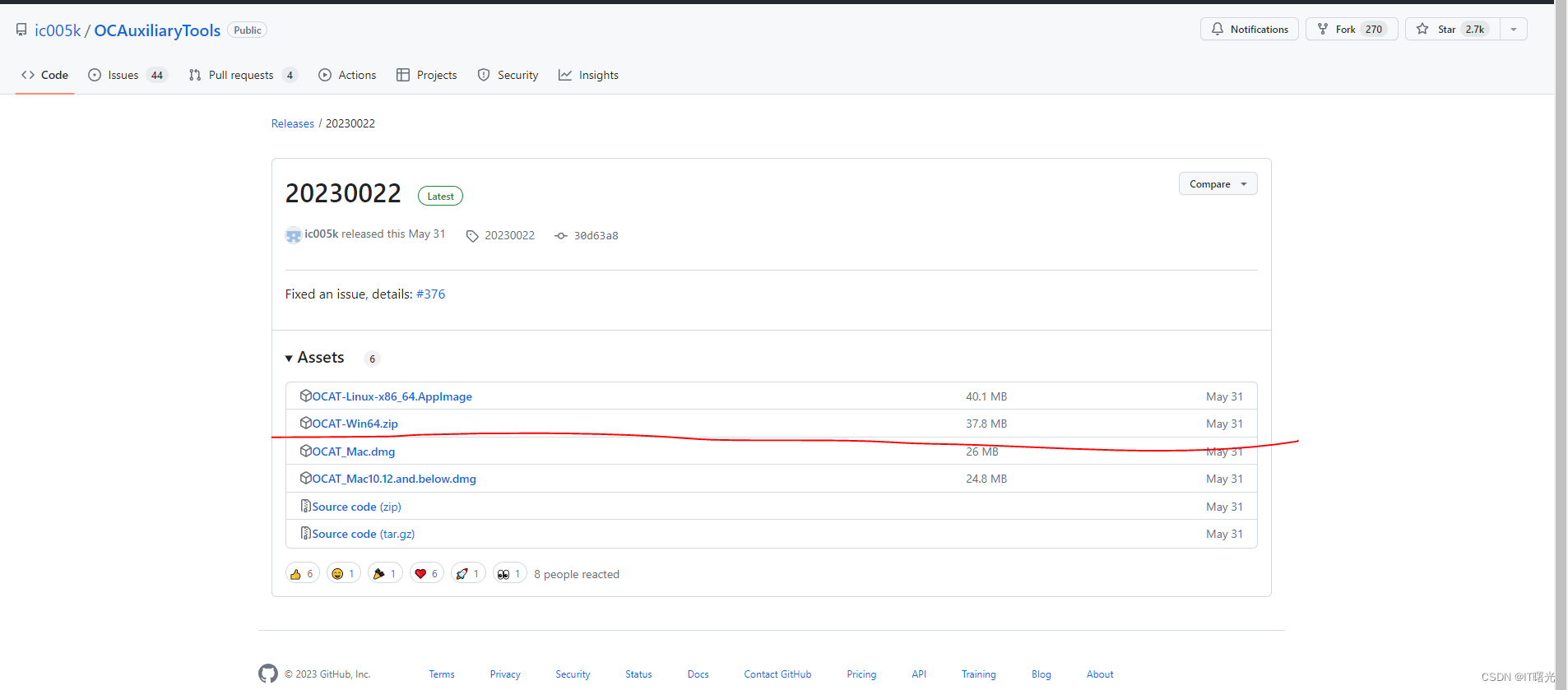Download OCAT_Mac10.12.and.below.dmg

point(394,479)
